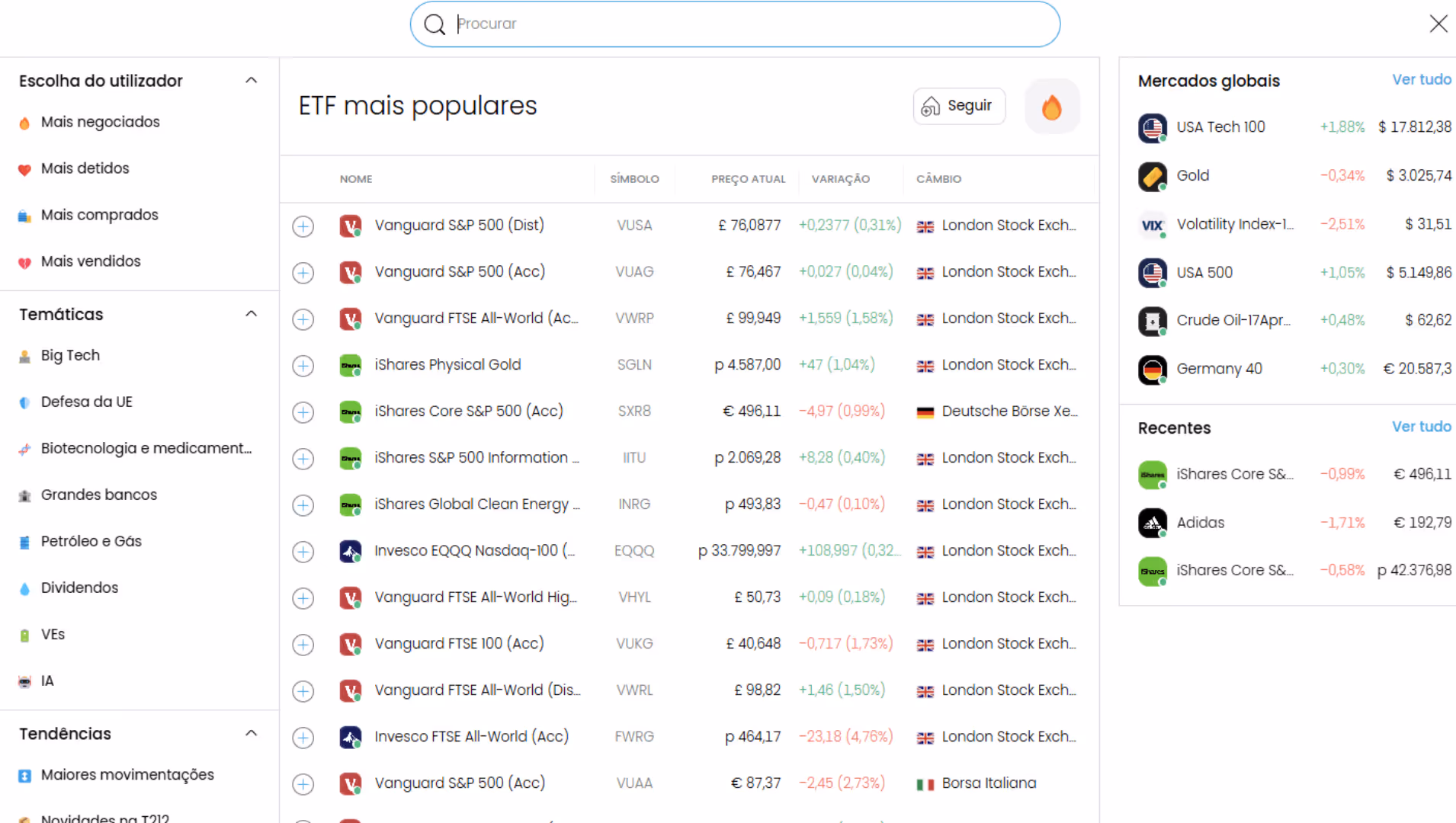Click Borsa Italiana exchange cell
Screen dimensions: 1456x823
(x=977, y=783)
